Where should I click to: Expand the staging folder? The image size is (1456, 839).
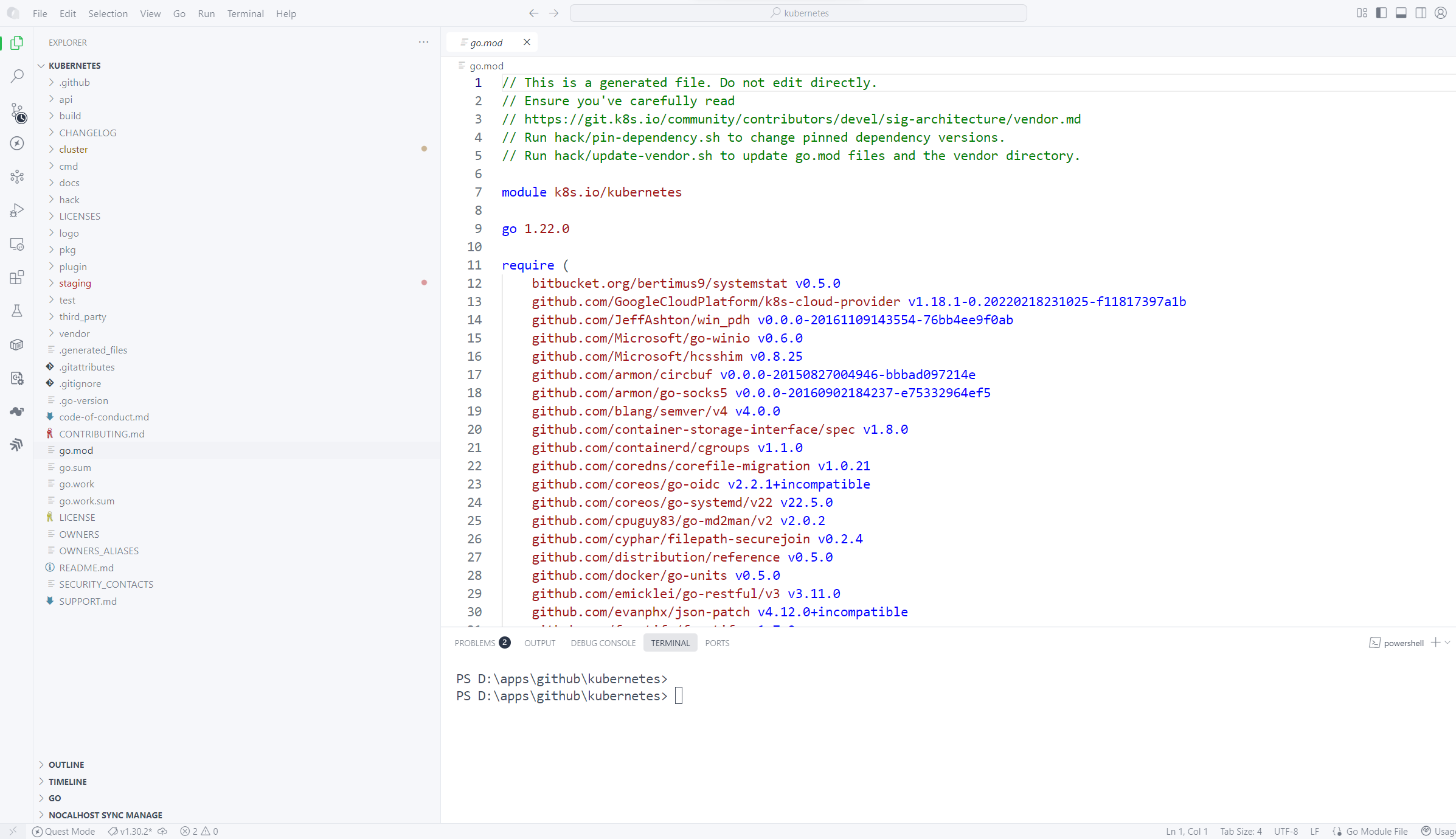pyautogui.click(x=75, y=283)
